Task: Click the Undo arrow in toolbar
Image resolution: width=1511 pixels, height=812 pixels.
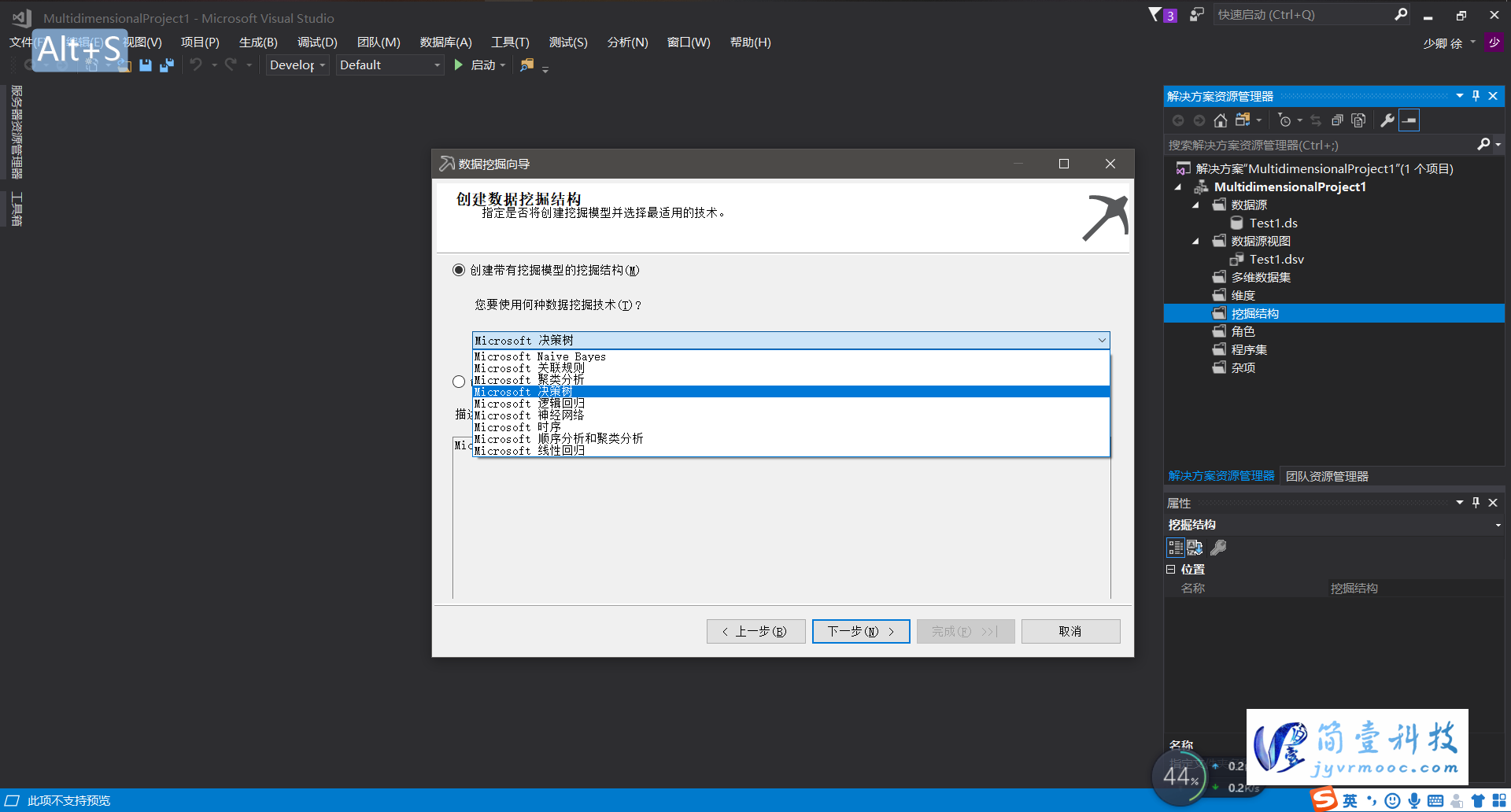Action: (196, 65)
